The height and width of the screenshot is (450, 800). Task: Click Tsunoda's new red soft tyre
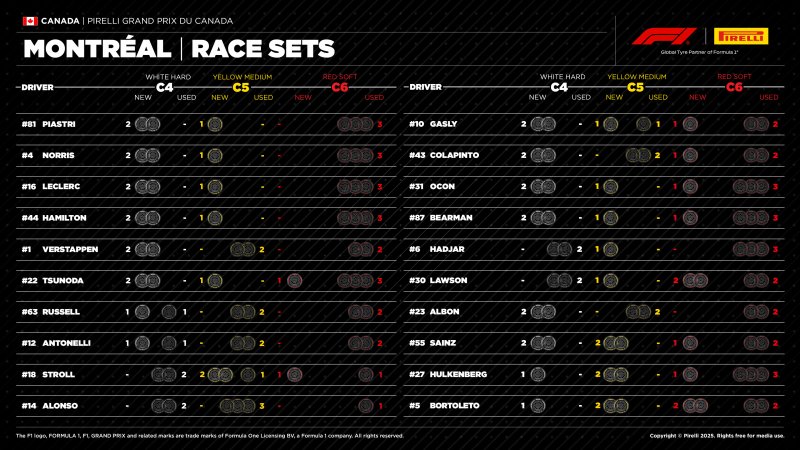pyautogui.click(x=294, y=281)
